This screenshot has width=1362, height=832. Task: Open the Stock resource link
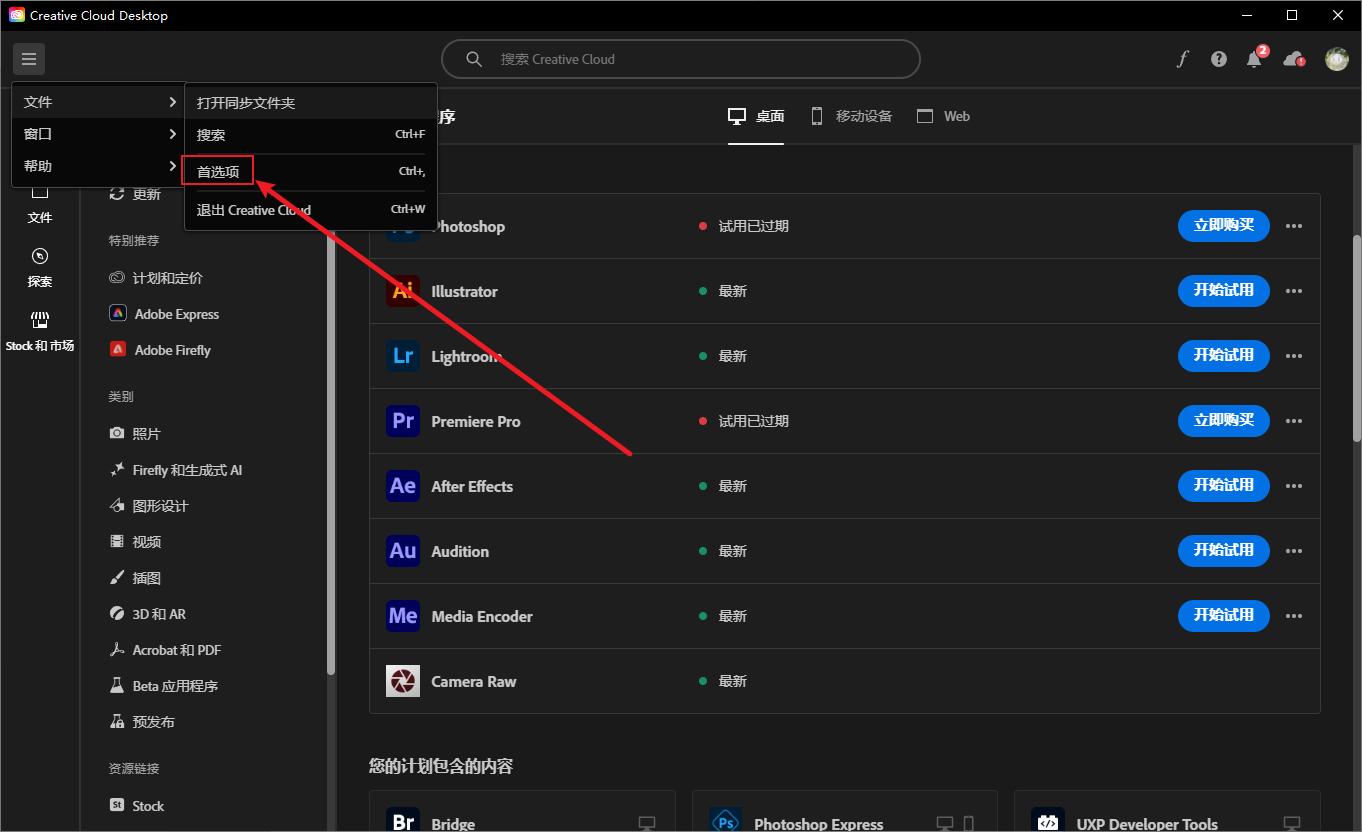[x=136, y=806]
